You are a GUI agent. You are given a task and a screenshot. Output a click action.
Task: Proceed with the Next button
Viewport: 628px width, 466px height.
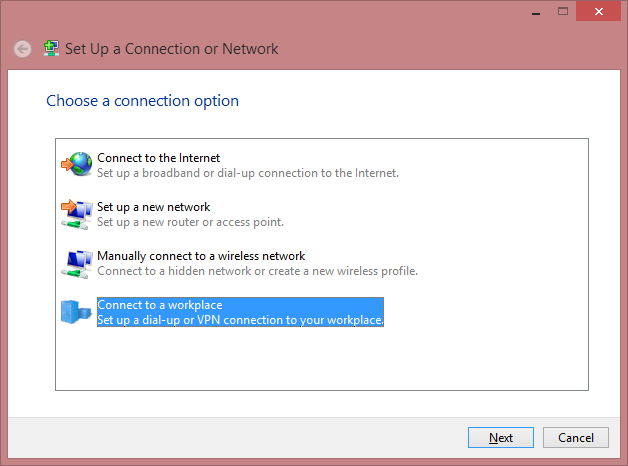click(501, 438)
